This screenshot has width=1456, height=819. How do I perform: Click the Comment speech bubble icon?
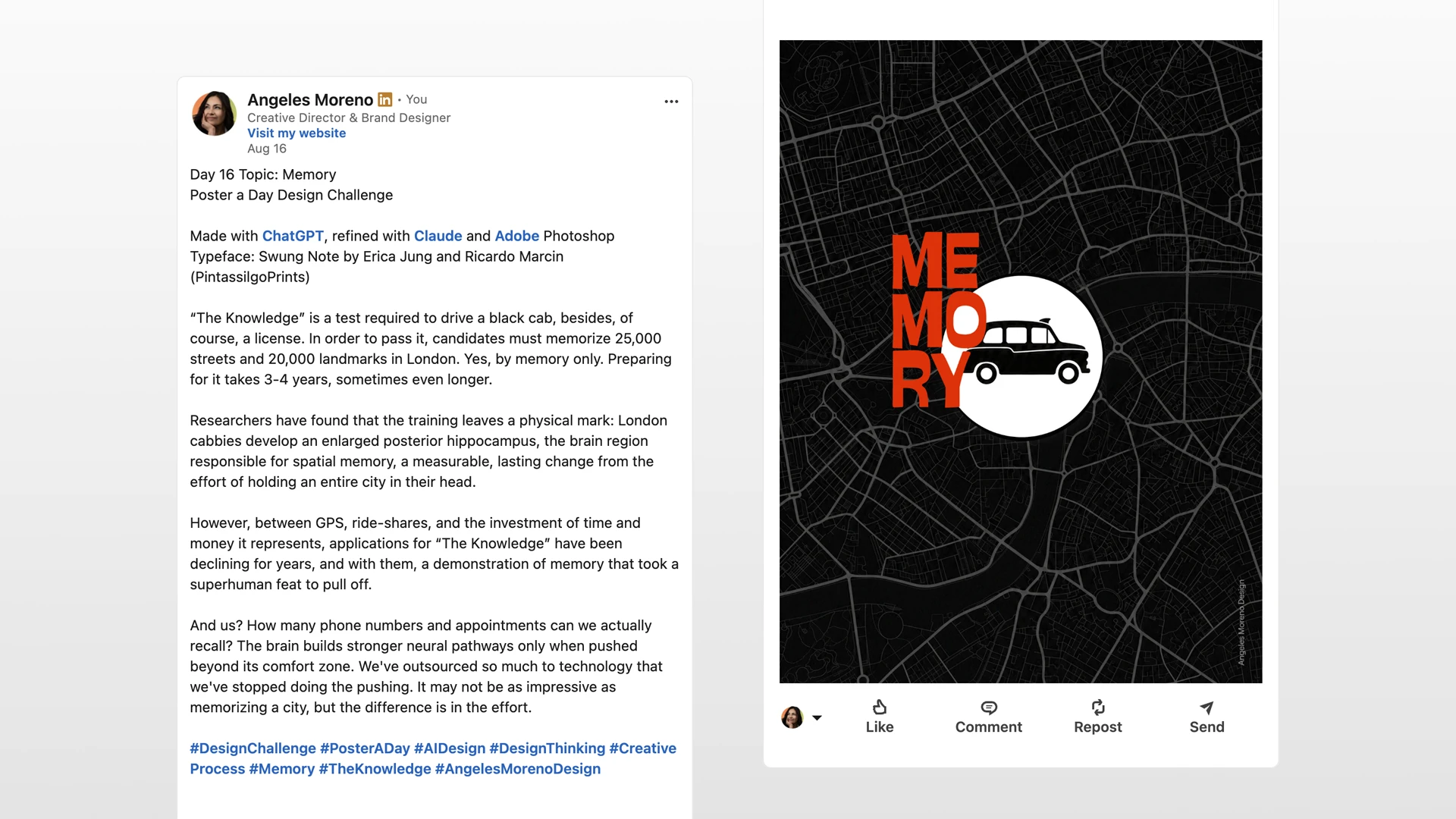coord(989,708)
